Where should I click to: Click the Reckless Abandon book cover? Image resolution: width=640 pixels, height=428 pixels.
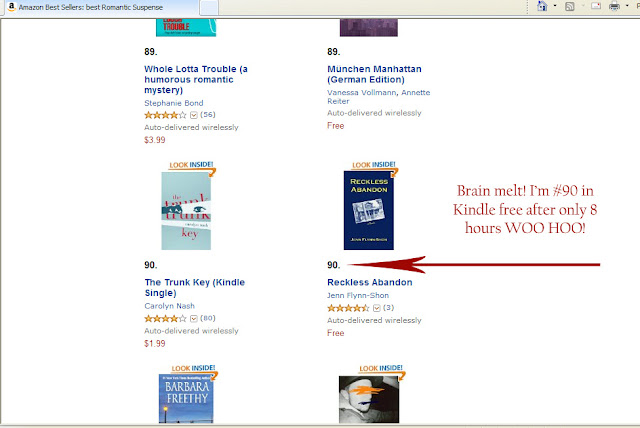coord(369,211)
